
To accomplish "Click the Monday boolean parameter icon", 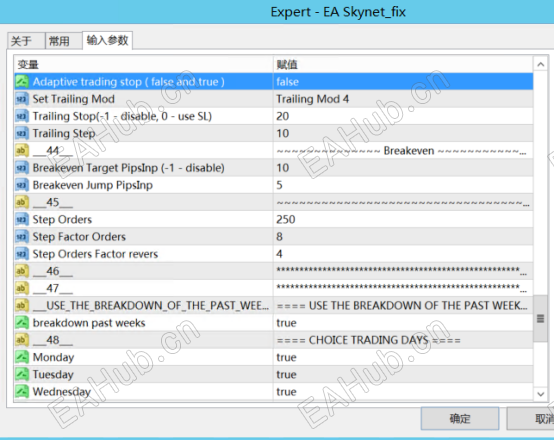I will click(x=22, y=357).
